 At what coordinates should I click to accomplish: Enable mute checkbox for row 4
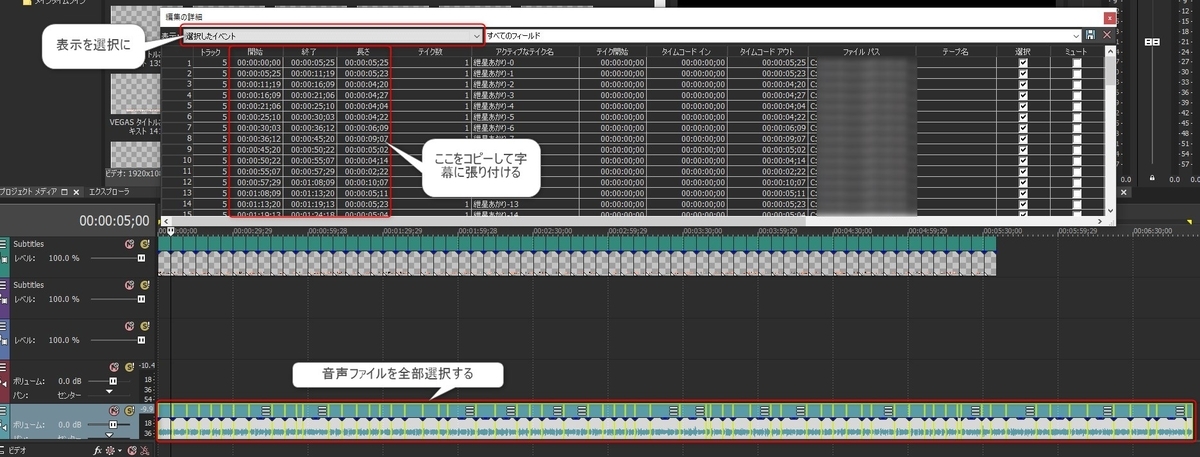pos(1076,94)
